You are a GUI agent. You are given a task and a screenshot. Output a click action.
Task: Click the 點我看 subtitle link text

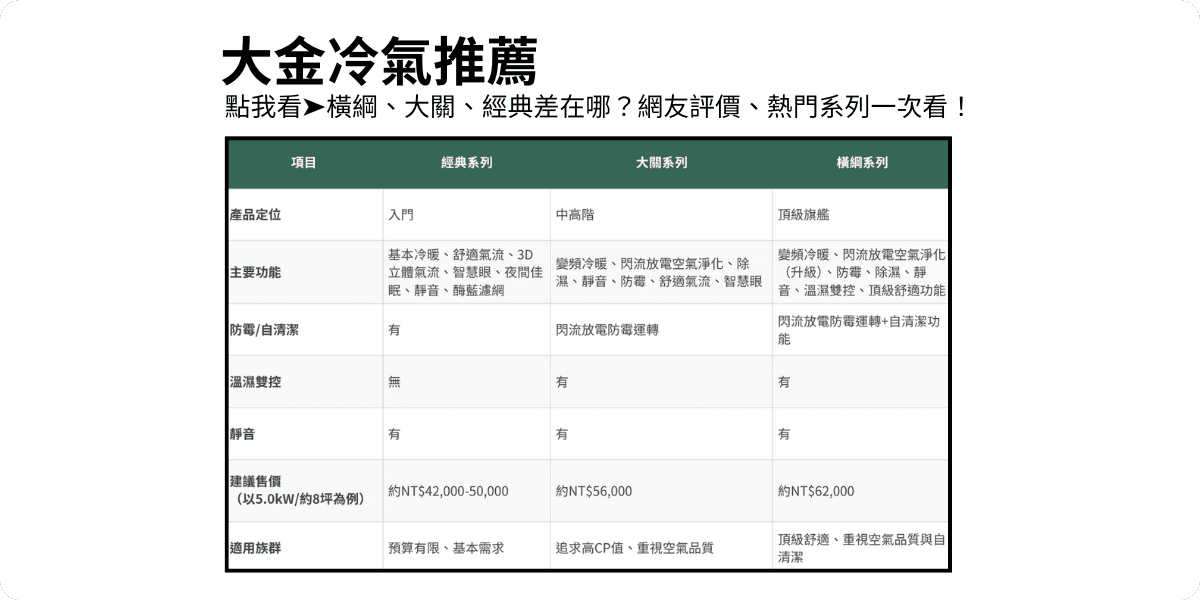point(263,107)
